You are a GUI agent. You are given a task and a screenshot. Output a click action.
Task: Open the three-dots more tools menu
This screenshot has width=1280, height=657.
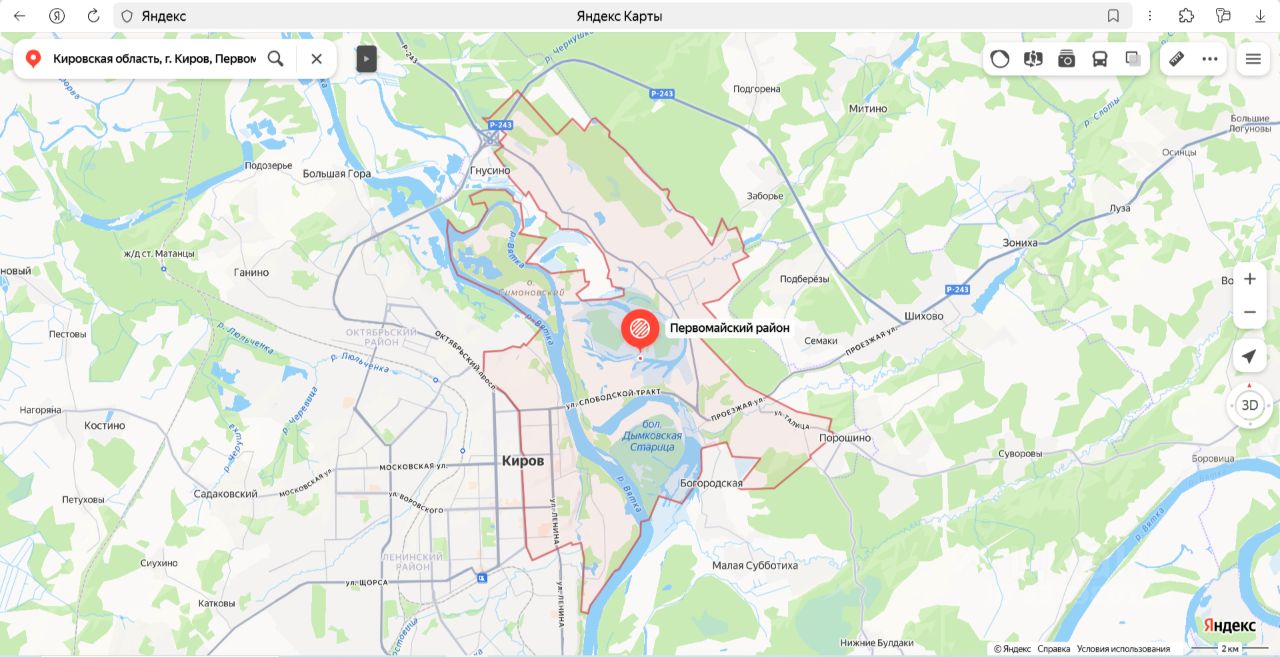click(1210, 59)
